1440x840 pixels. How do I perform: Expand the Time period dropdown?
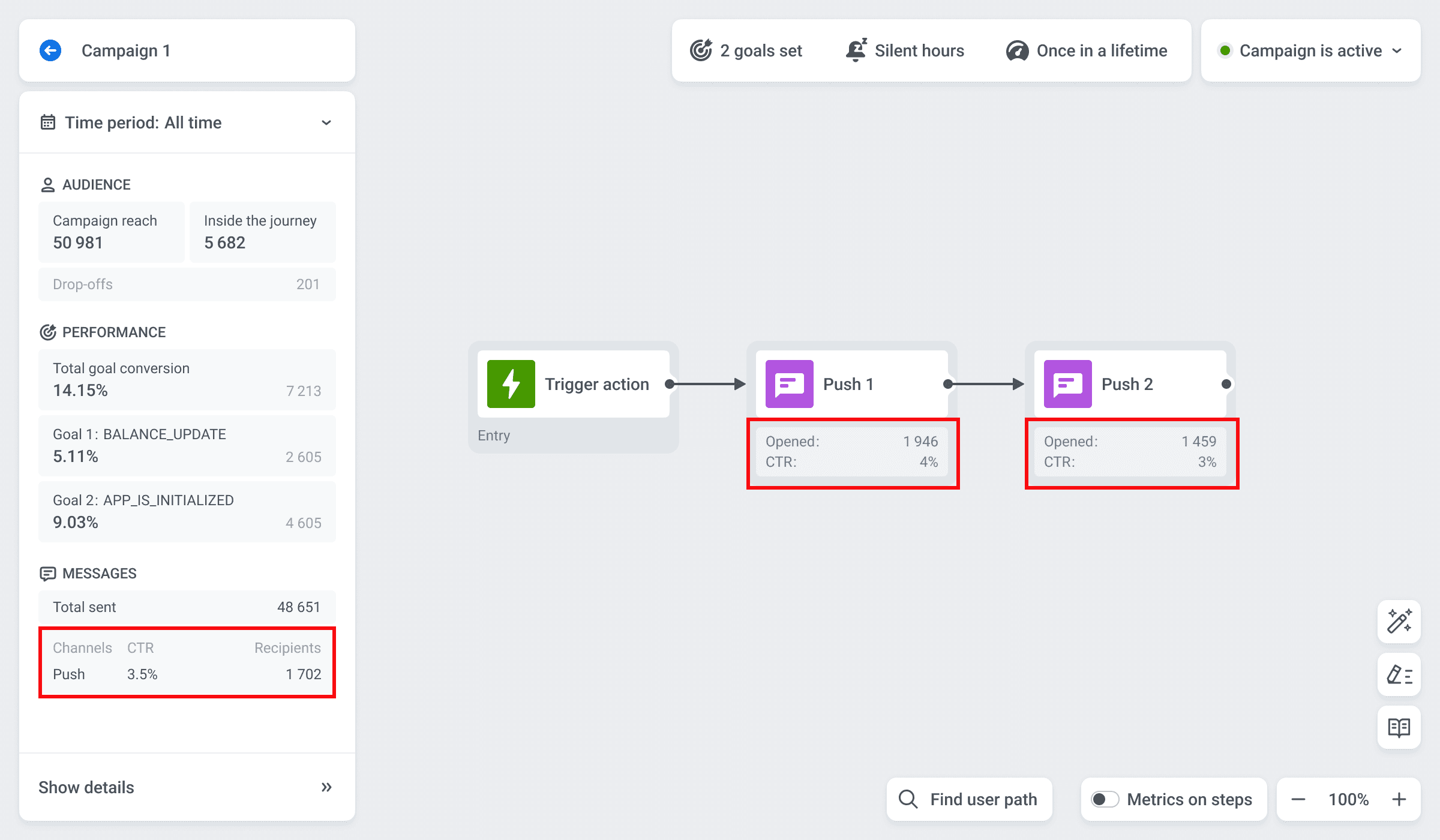coord(326,122)
